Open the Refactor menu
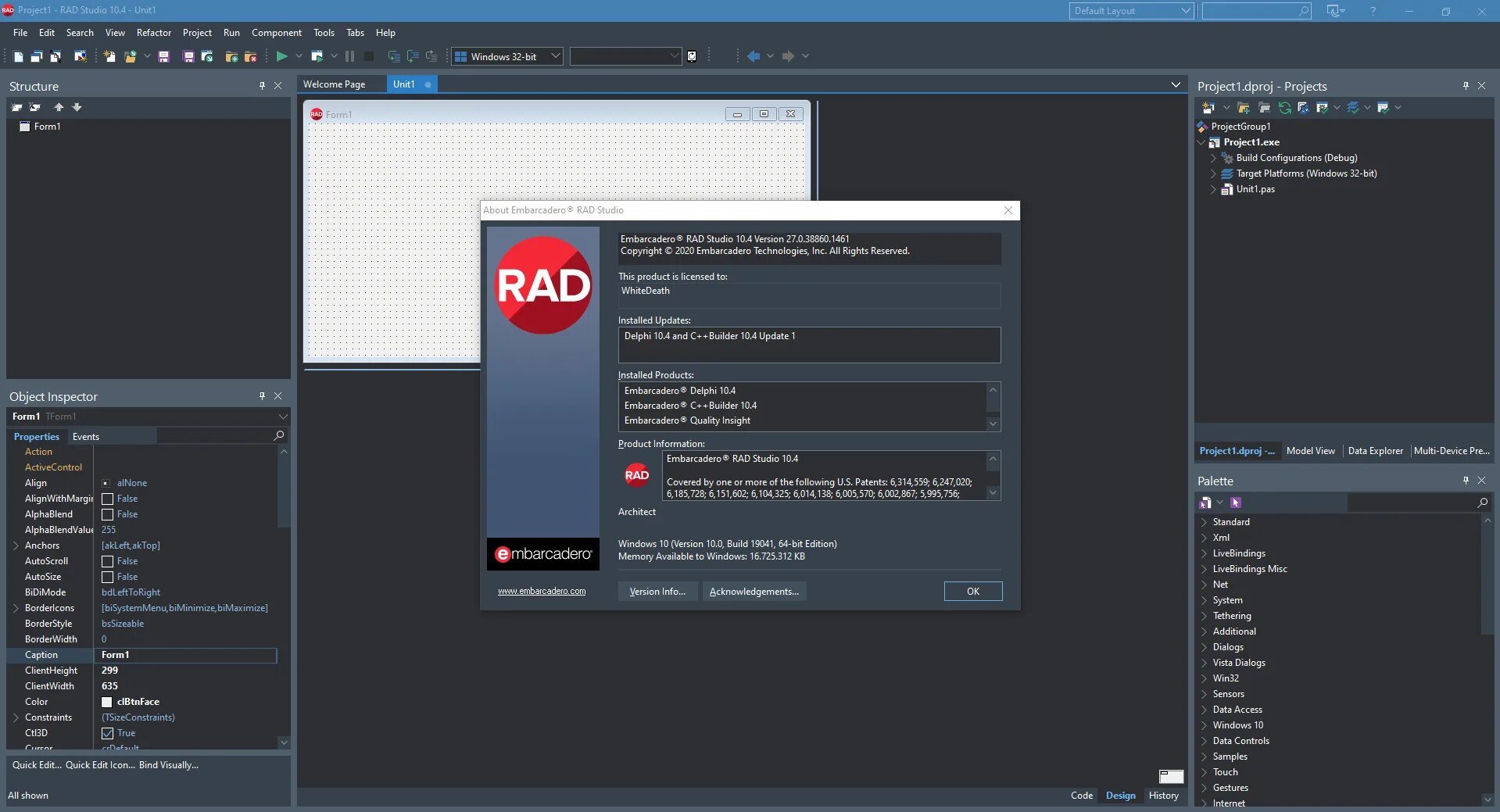This screenshot has height=812, width=1500. [x=154, y=33]
